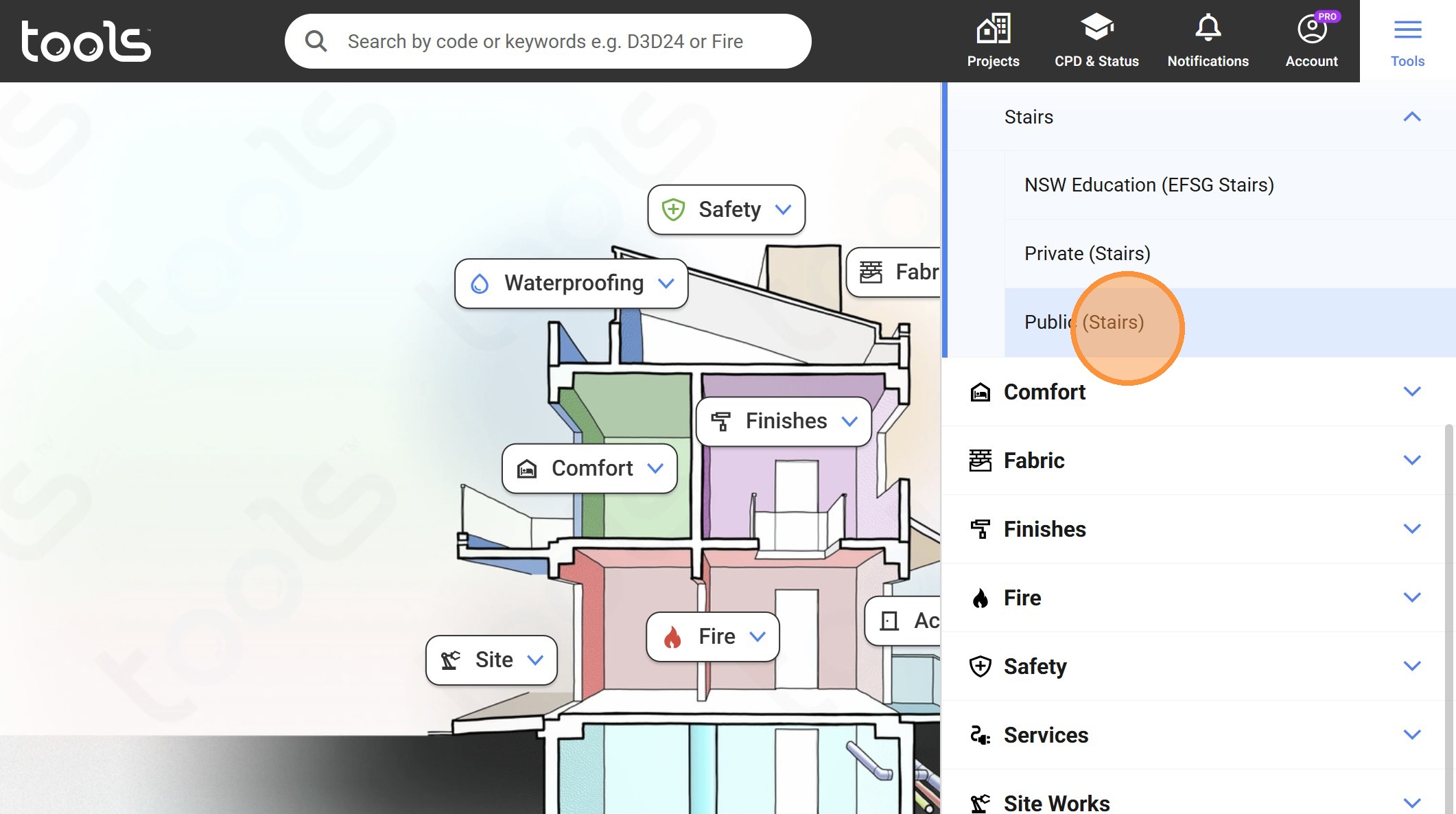Click the Tools hamburger menu icon

tap(1407, 30)
